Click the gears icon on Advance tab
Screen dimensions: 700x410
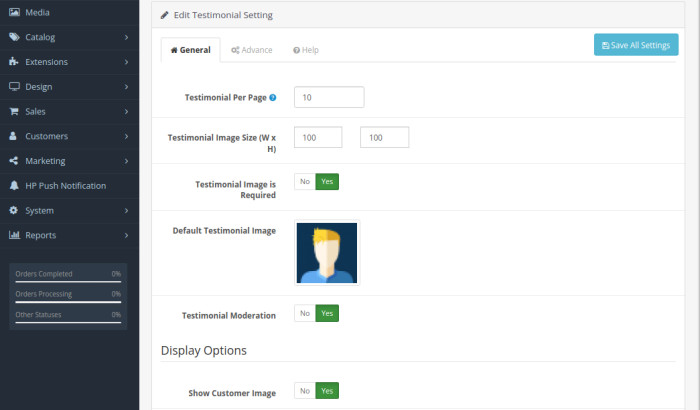tap(235, 50)
